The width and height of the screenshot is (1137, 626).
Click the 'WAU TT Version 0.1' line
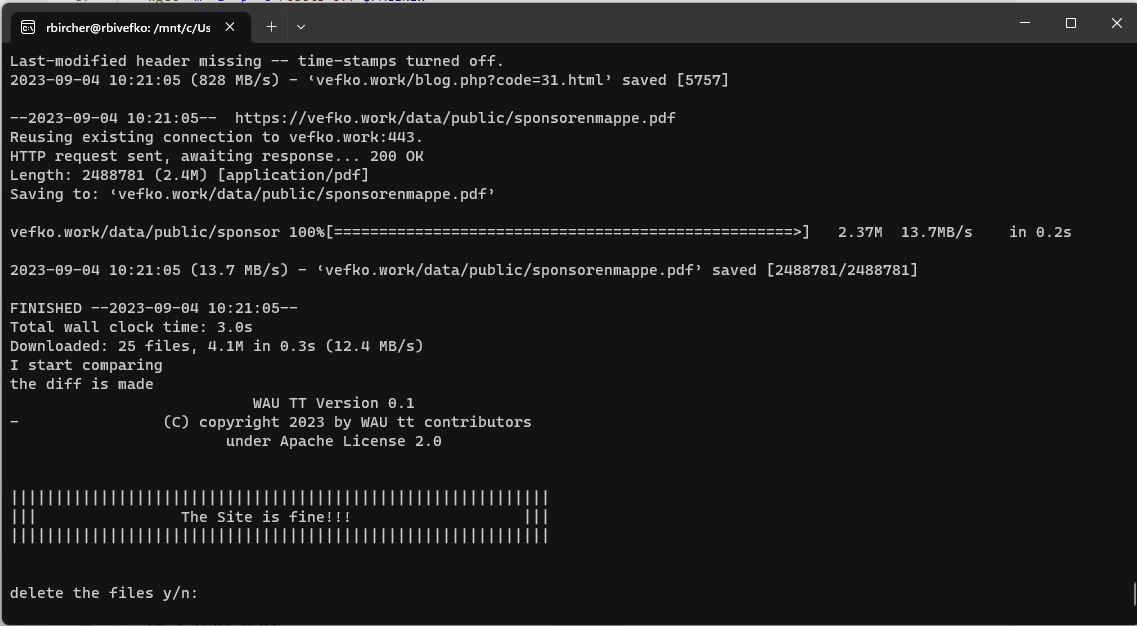[x=333, y=403]
